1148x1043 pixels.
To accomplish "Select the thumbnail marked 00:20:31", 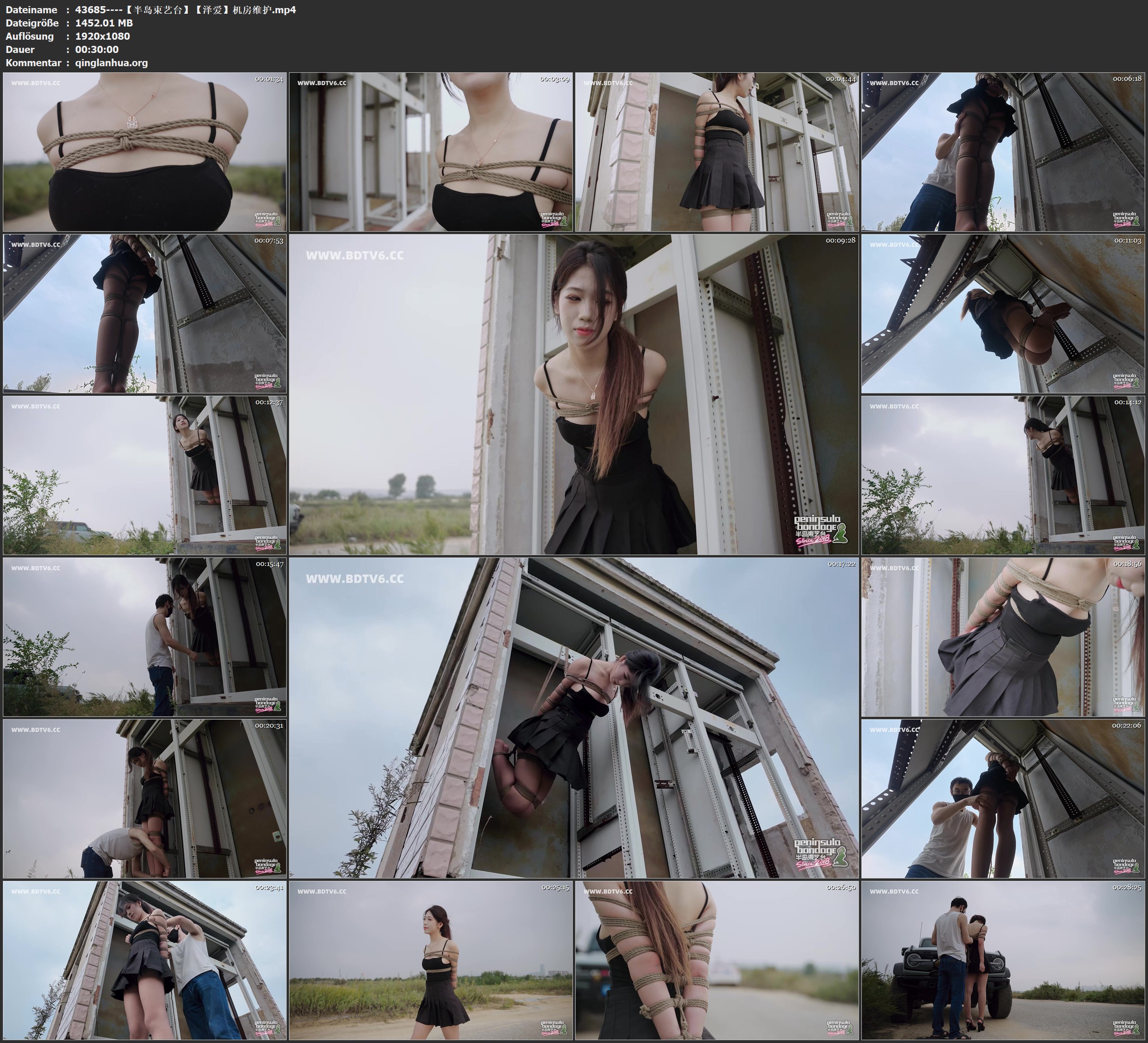I will point(145,798).
